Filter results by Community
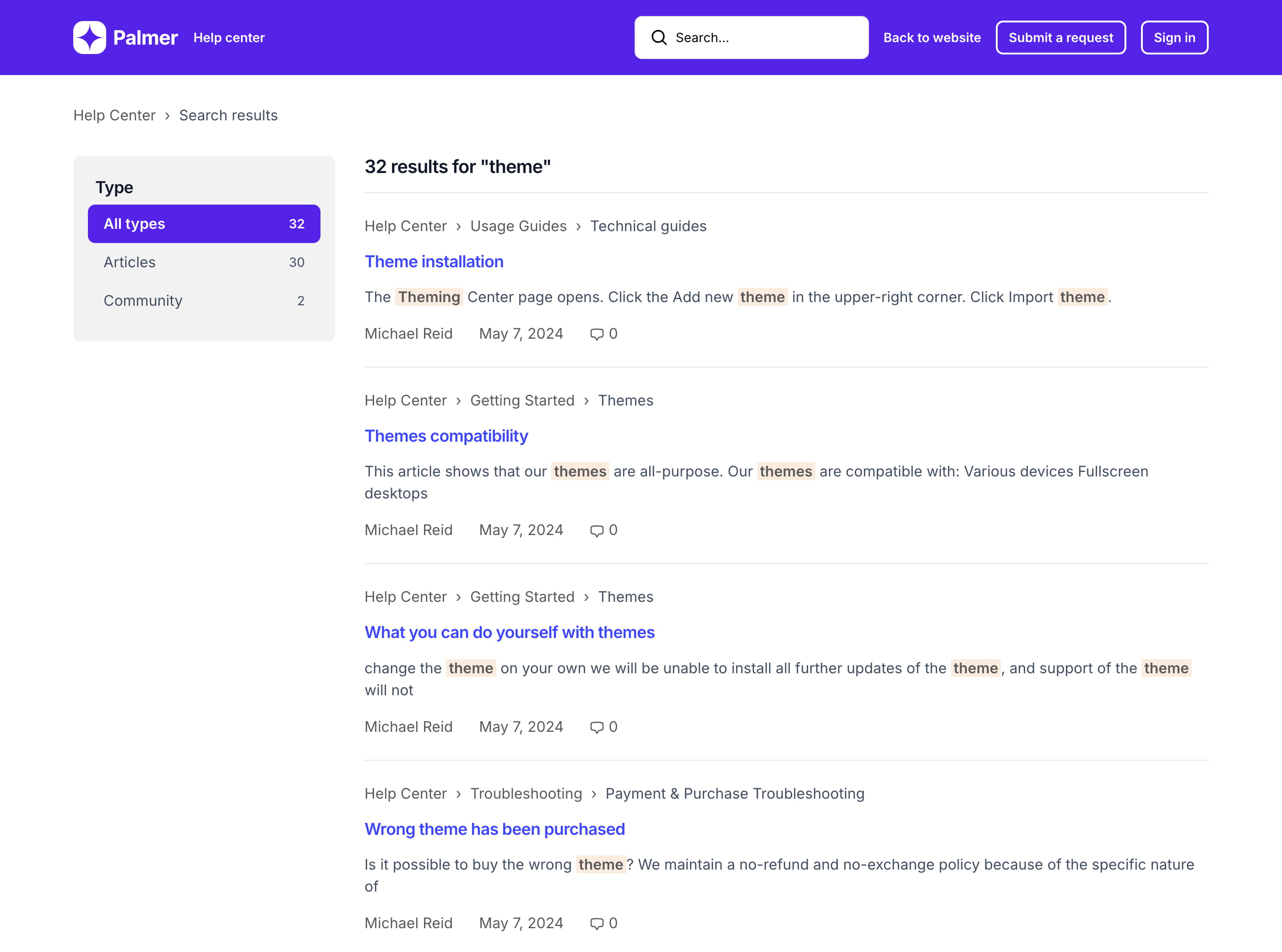Image resolution: width=1282 pixels, height=952 pixels. (x=203, y=301)
